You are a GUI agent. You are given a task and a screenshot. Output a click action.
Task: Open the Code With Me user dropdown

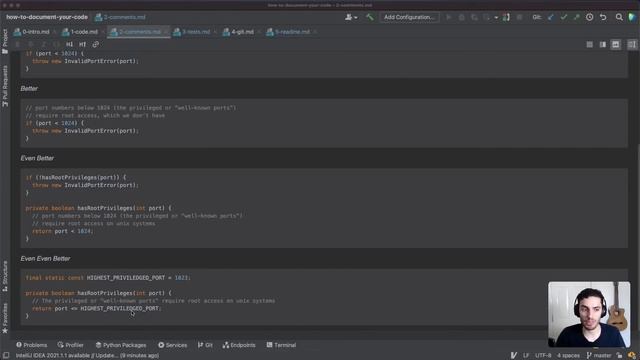pyautogui.click(x=351, y=17)
